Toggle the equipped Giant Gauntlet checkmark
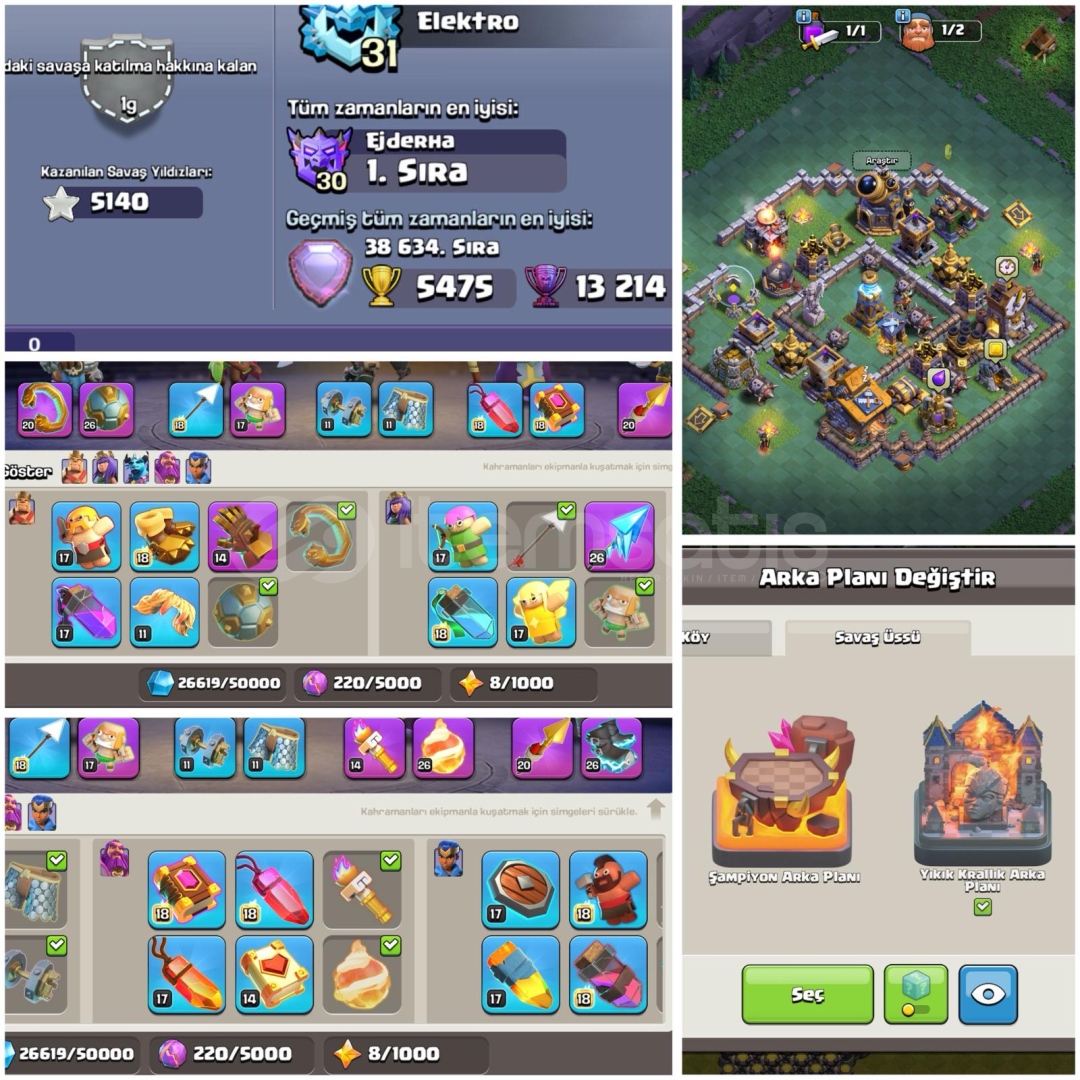 click(x=346, y=510)
